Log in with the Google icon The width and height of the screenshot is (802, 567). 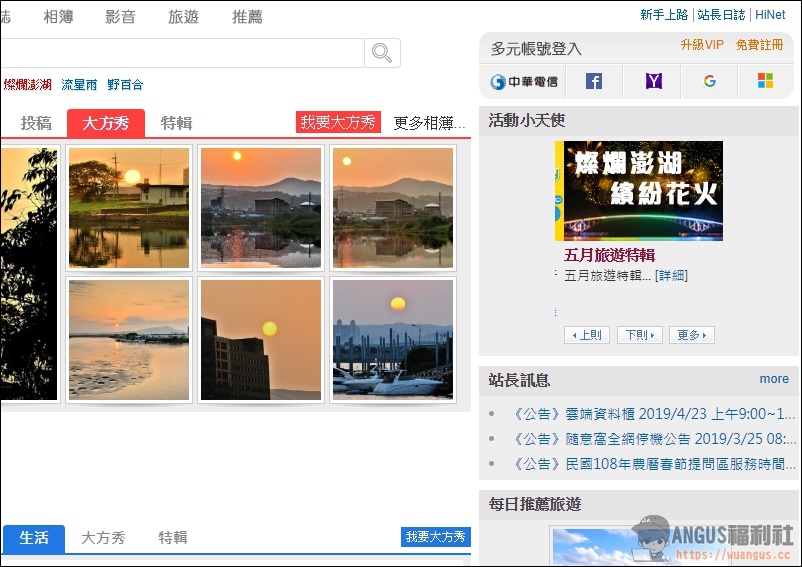(x=710, y=81)
